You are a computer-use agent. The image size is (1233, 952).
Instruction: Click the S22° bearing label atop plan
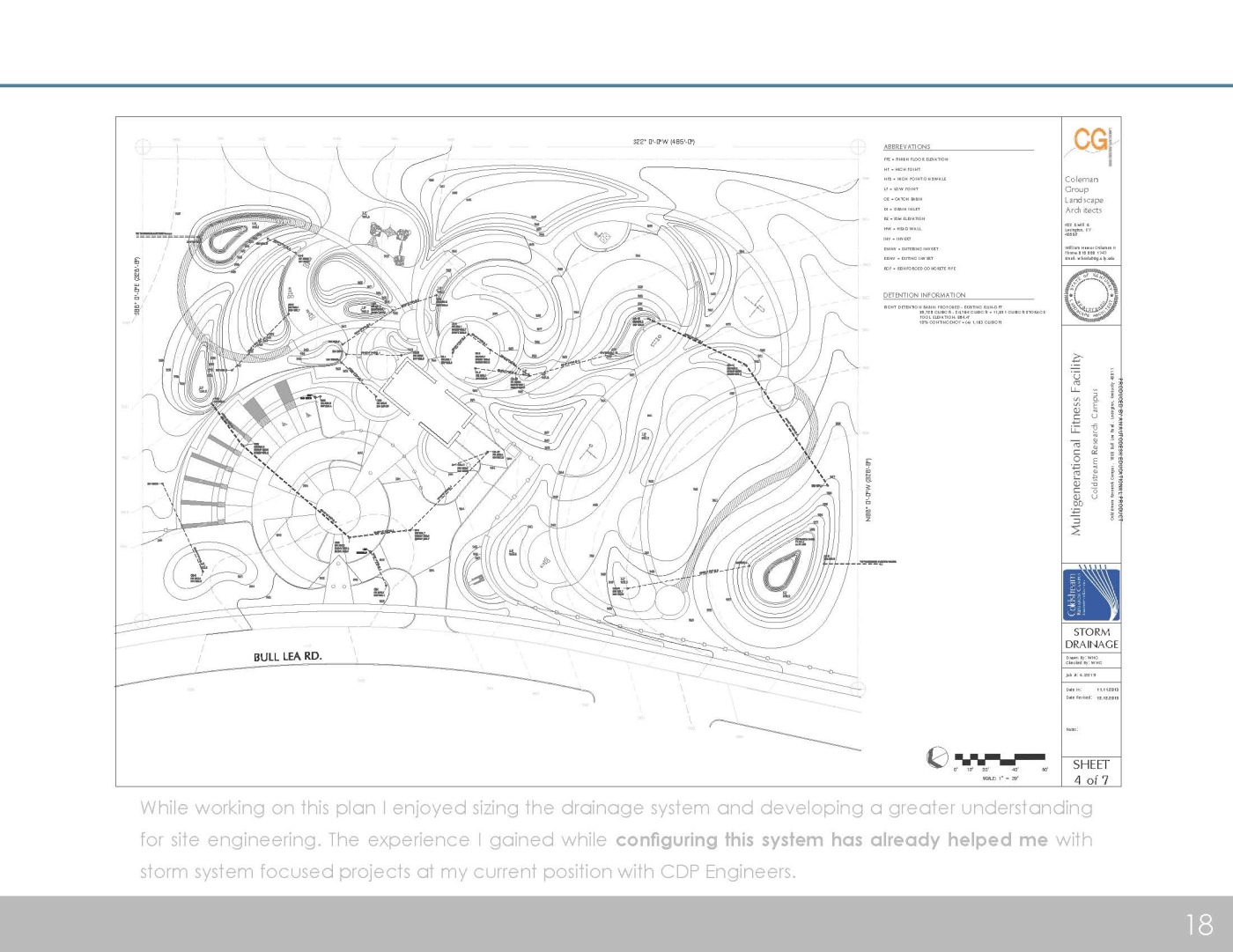[x=663, y=142]
